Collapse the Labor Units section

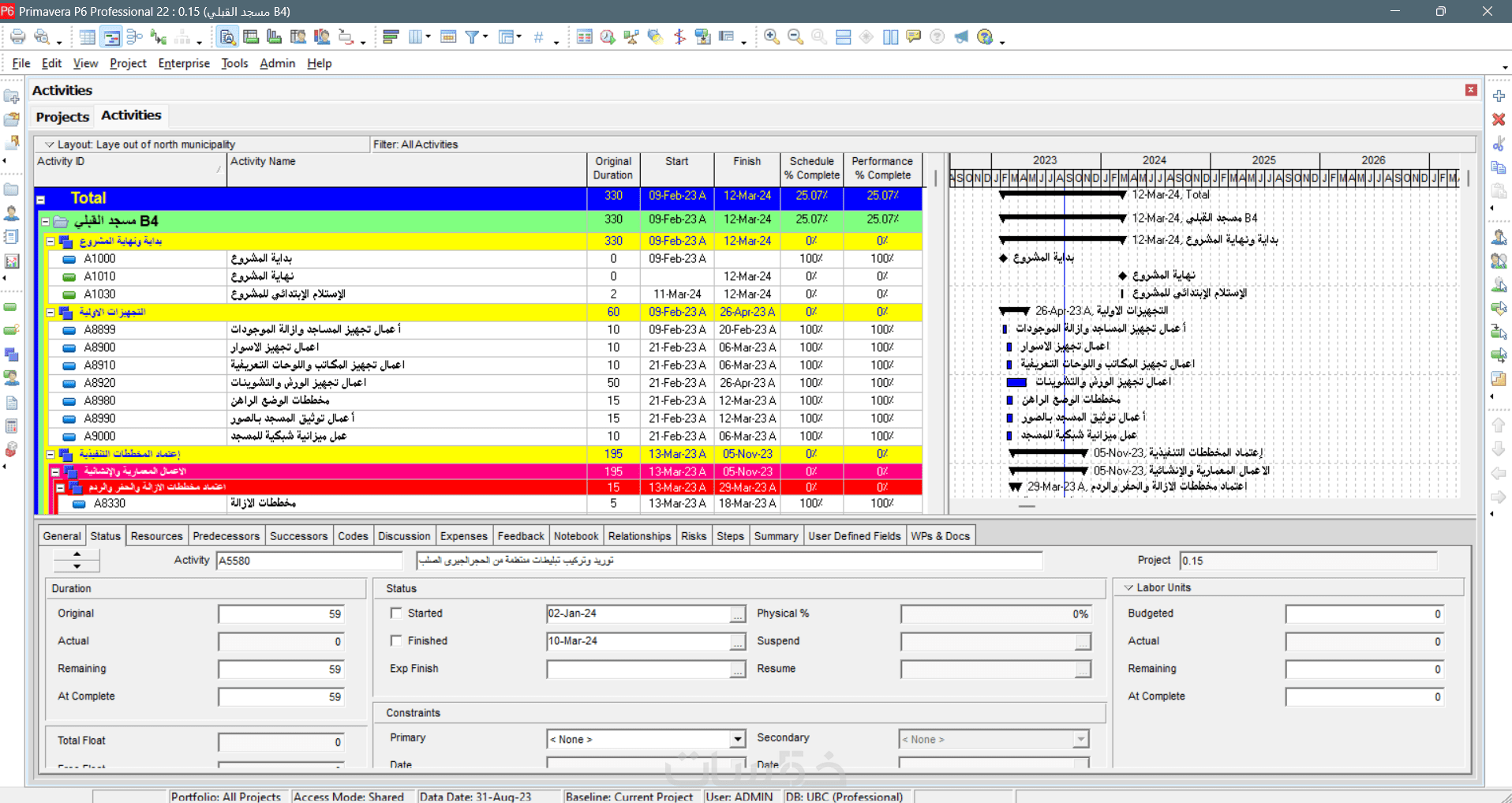pyautogui.click(x=1128, y=587)
